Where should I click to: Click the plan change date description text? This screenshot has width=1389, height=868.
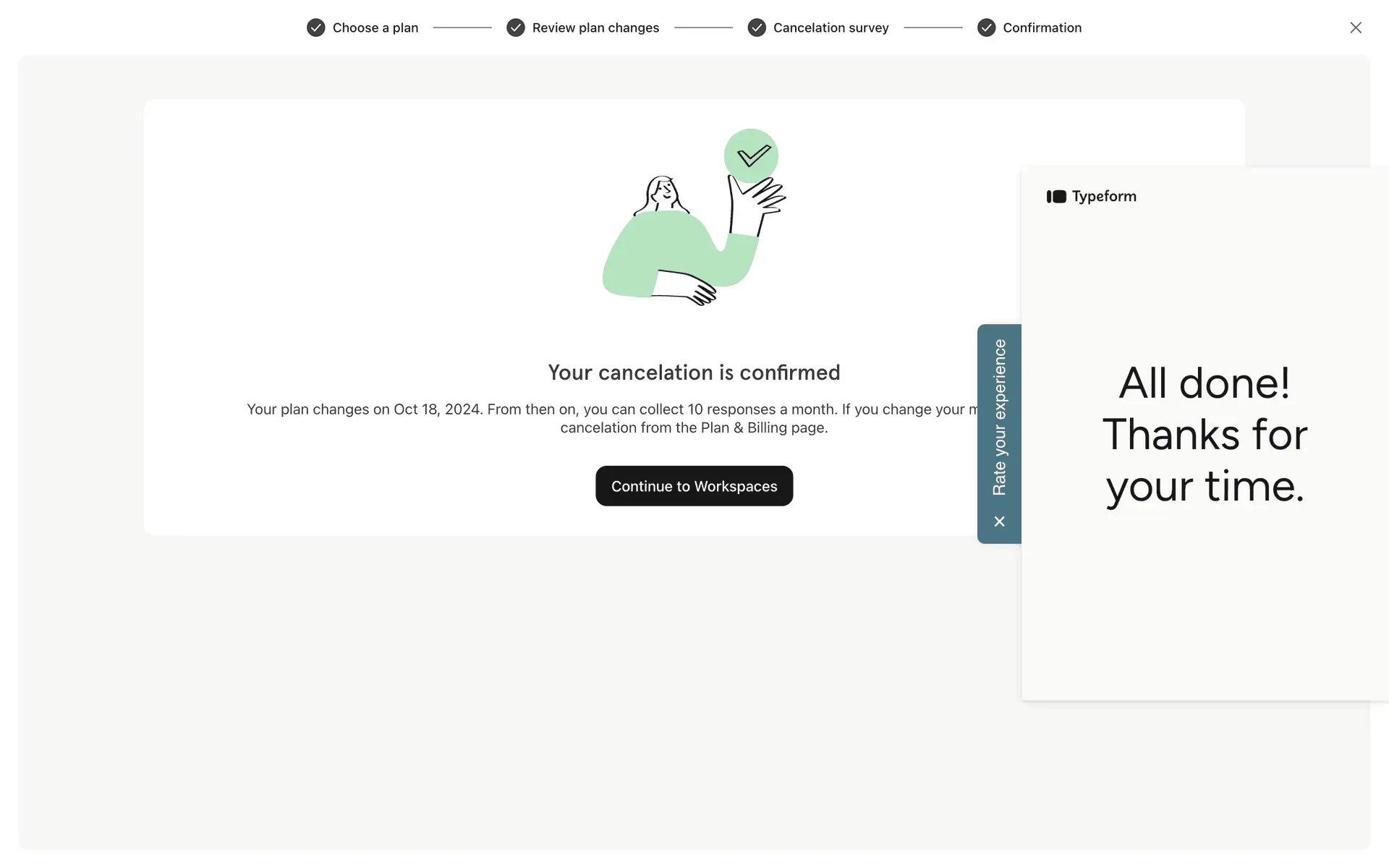click(612, 418)
